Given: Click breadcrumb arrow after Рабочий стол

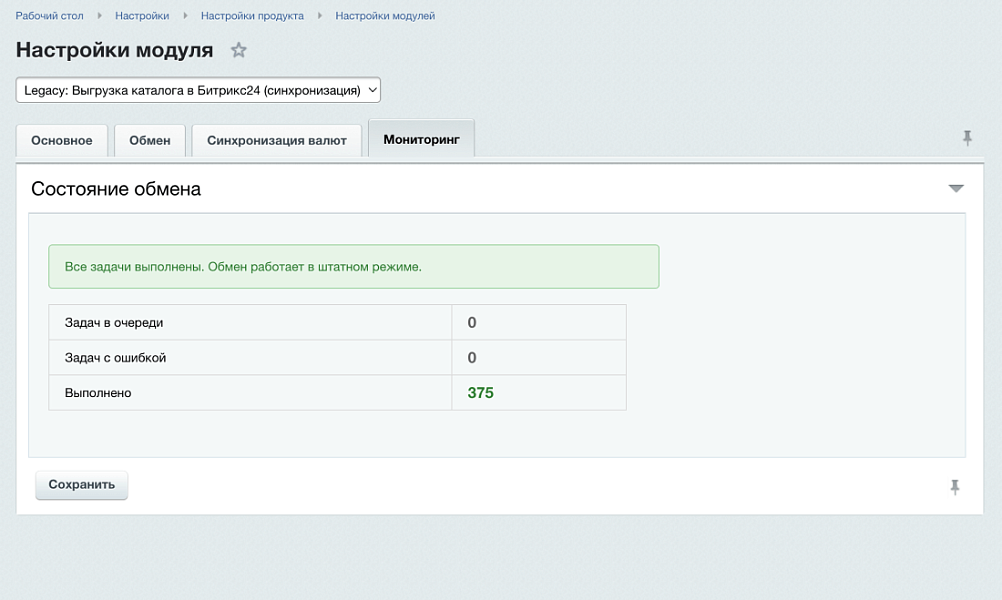Looking at the screenshot, I should point(100,16).
